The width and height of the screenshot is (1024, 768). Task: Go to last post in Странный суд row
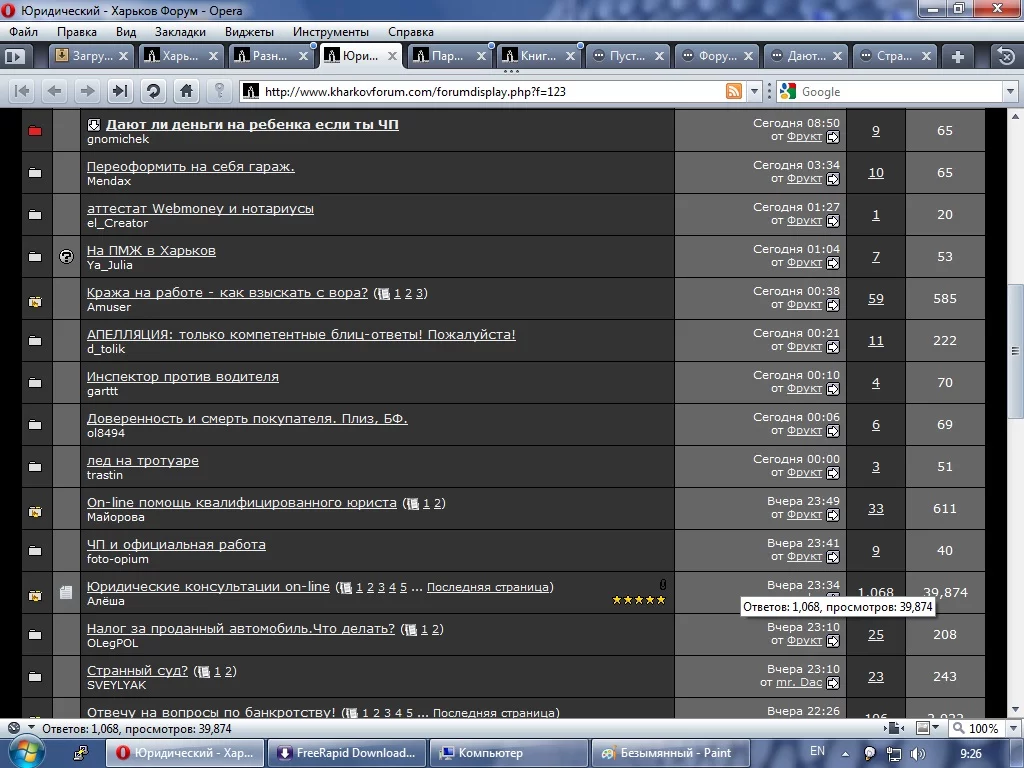833,683
